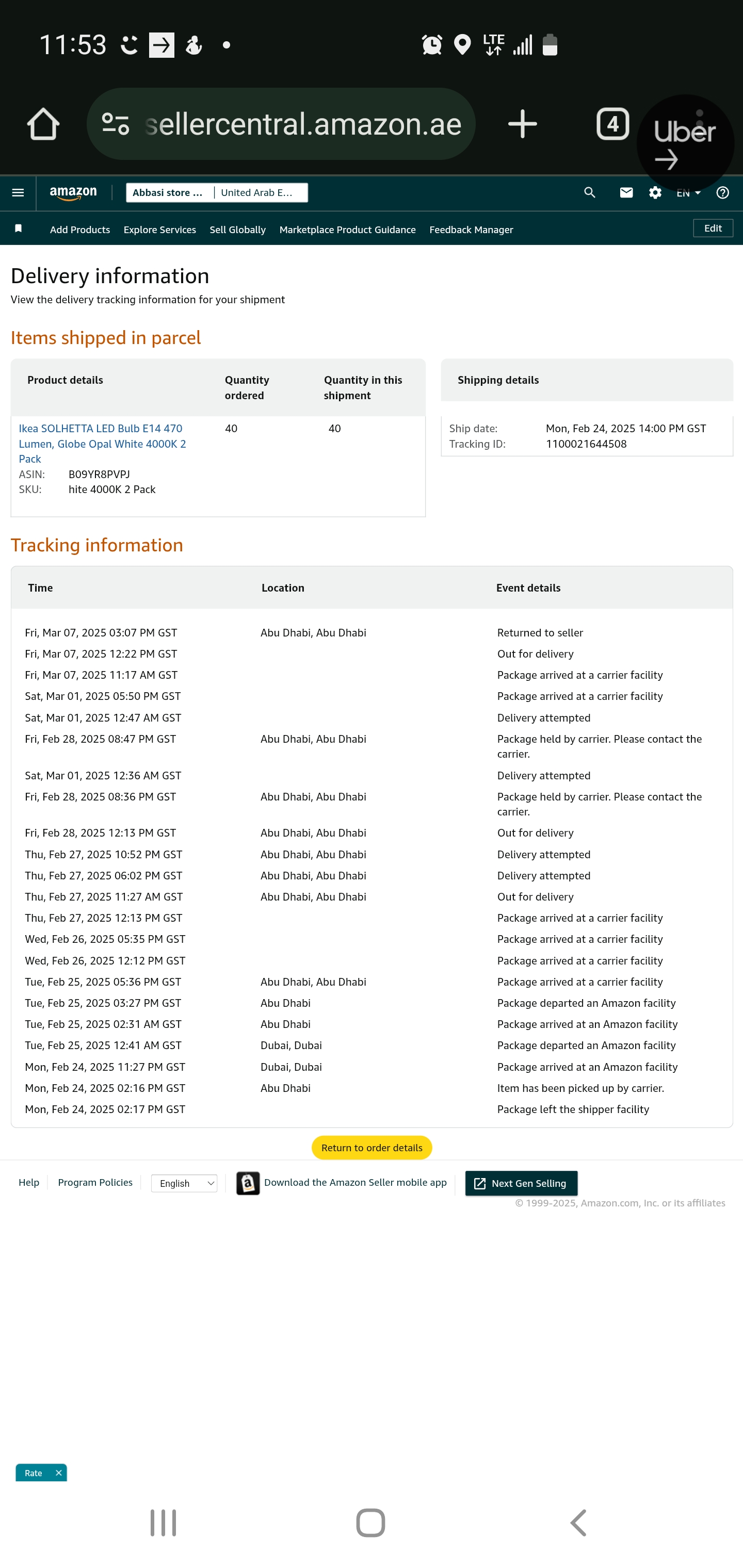Open Feedback Manager menu item

(x=471, y=230)
